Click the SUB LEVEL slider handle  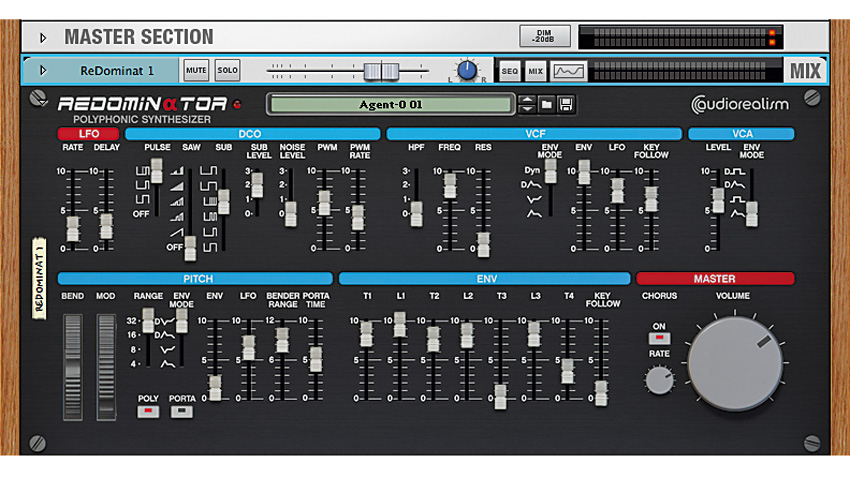pyautogui.click(x=257, y=185)
